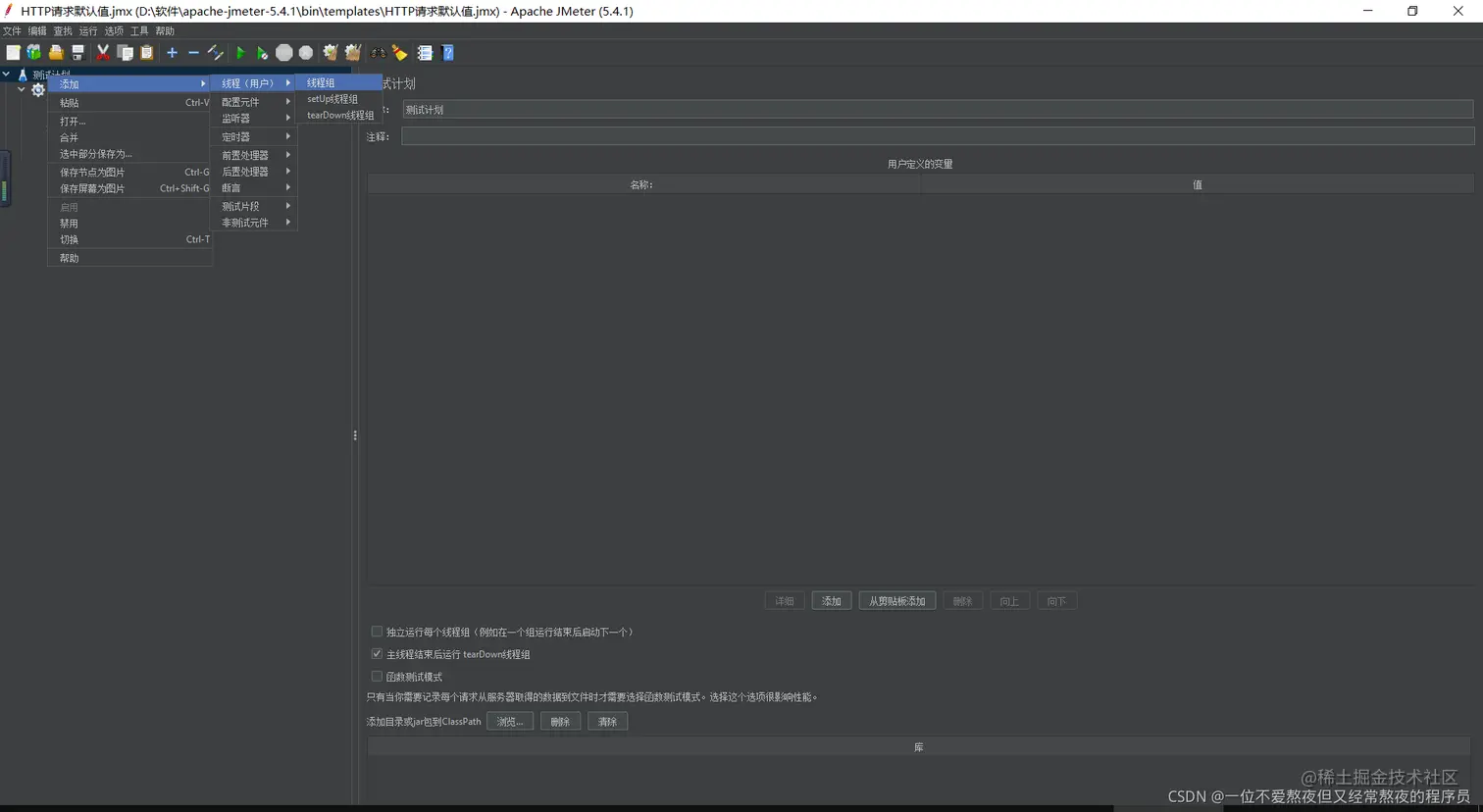This screenshot has height=812, width=1483.
Task: Uncheck 主线程结束后运行 tearDown线程组
Action: 377,654
